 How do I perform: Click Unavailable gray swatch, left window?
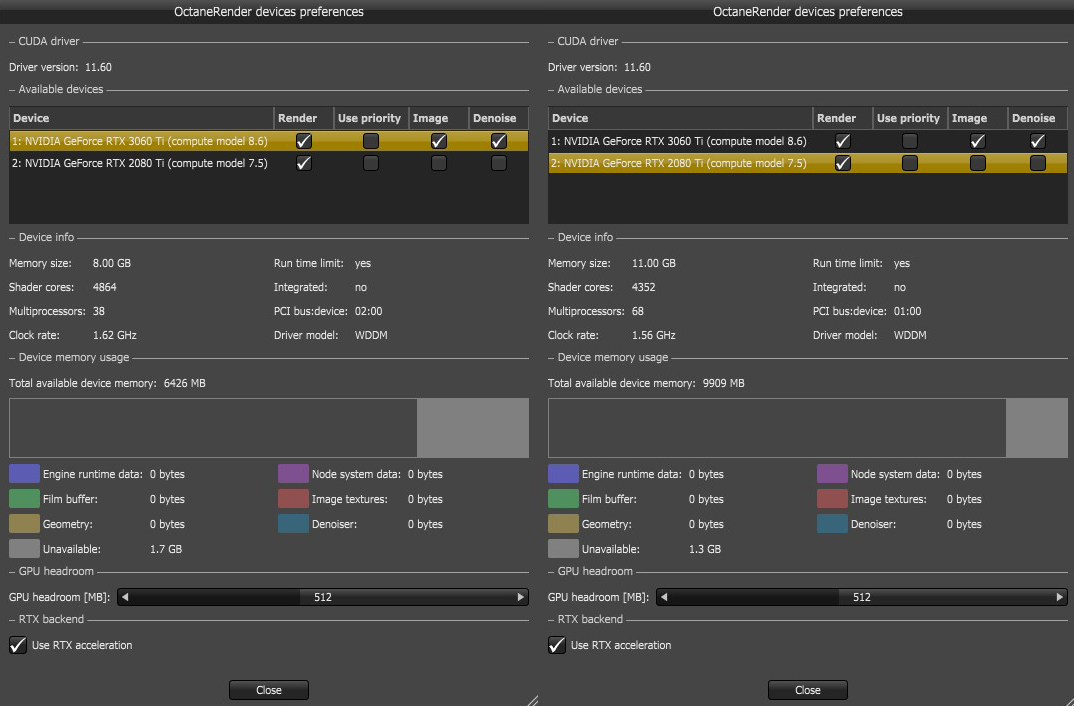24,549
